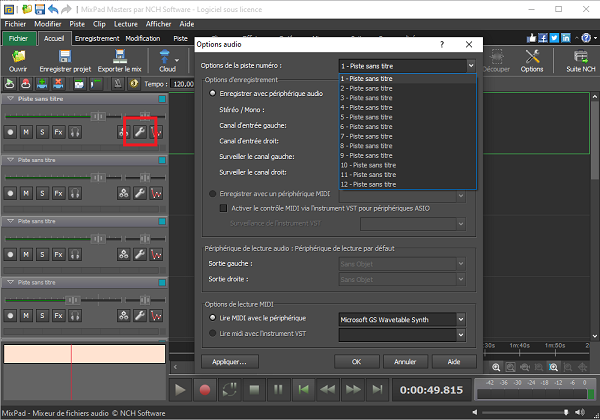Open the Sortie gauche dropdown
The width and height of the screenshot is (600, 420).
[x=402, y=264]
